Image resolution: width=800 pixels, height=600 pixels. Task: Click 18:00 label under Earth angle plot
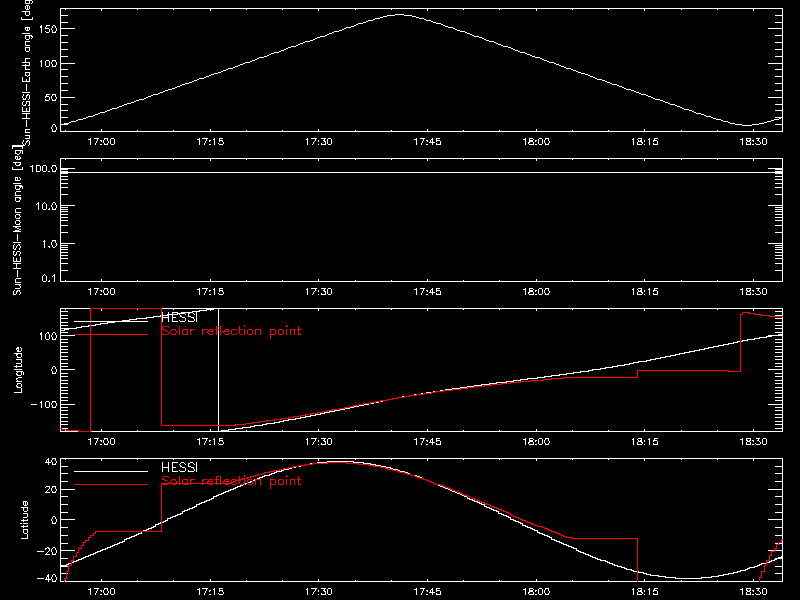tap(536, 142)
